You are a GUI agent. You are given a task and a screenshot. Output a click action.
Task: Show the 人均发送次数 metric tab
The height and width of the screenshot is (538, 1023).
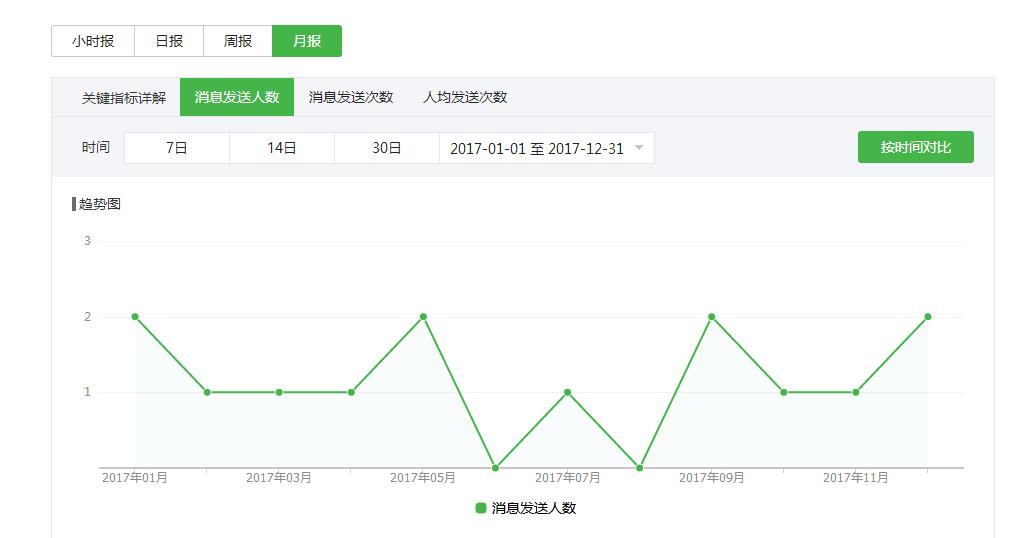pos(465,97)
